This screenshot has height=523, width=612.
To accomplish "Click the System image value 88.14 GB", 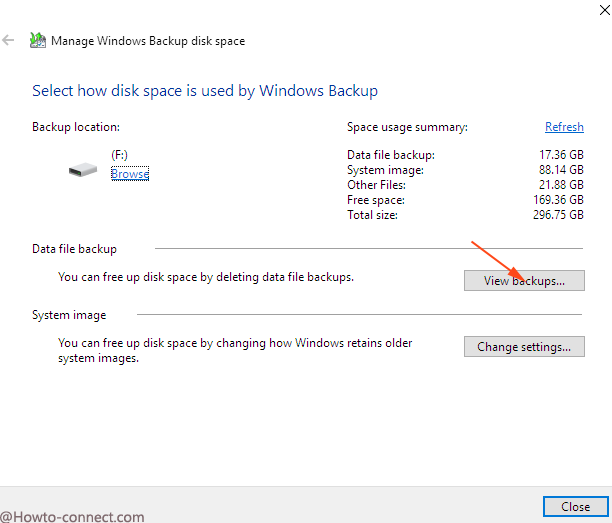I will tap(561, 170).
